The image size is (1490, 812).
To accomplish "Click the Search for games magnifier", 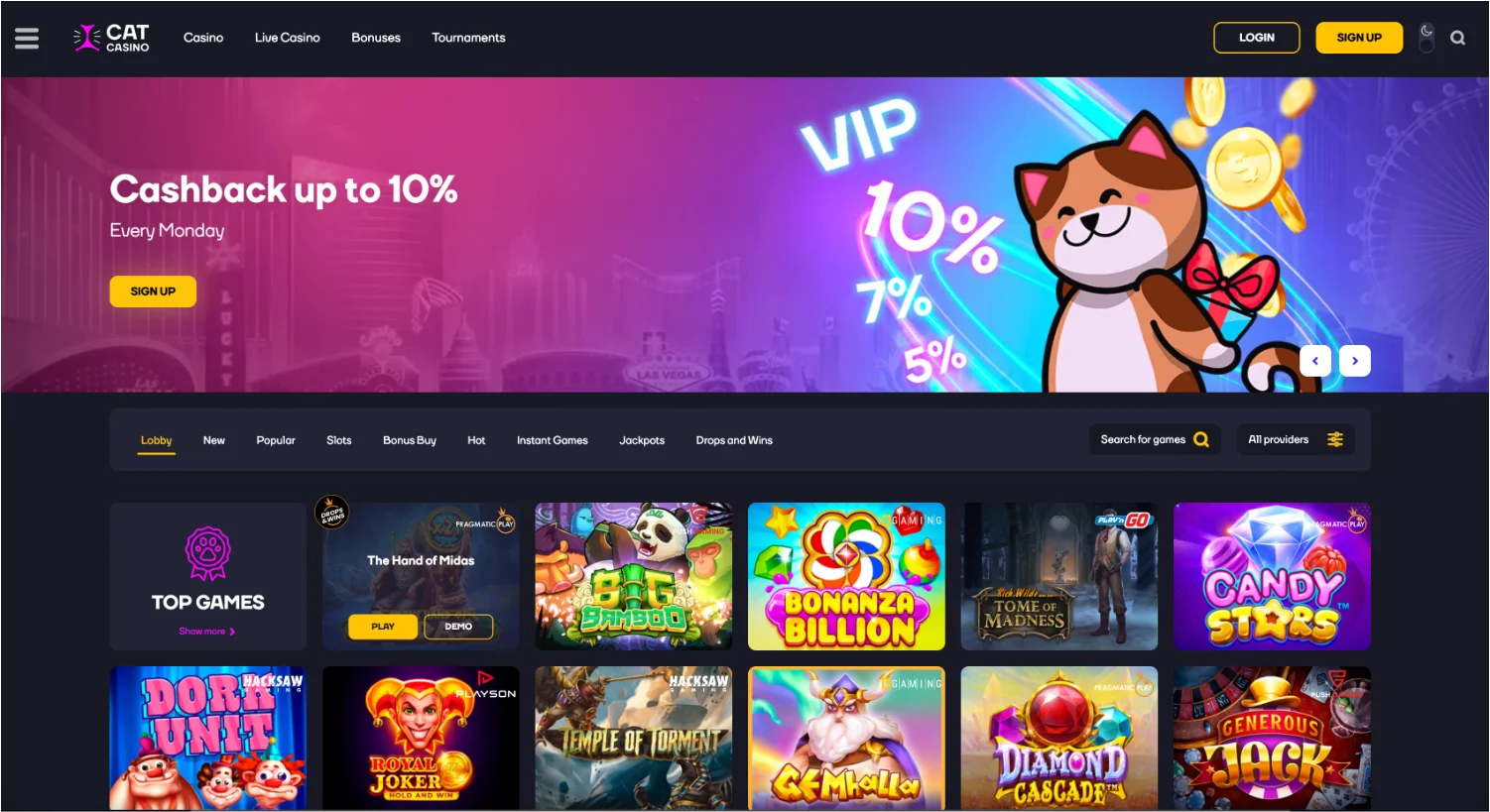I will point(1201,439).
